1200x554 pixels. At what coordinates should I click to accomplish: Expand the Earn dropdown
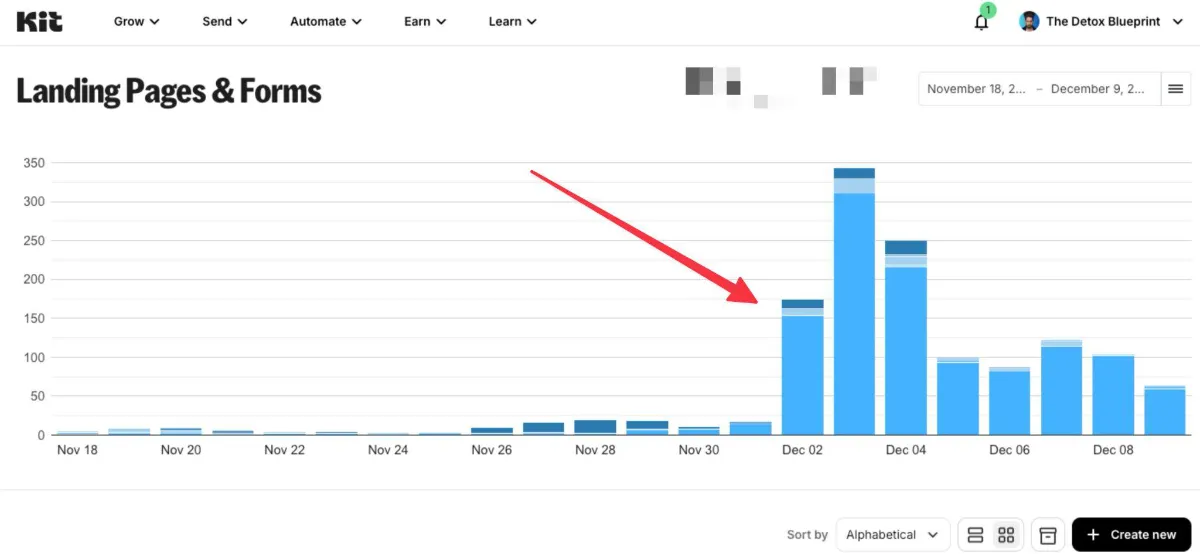[x=424, y=21]
